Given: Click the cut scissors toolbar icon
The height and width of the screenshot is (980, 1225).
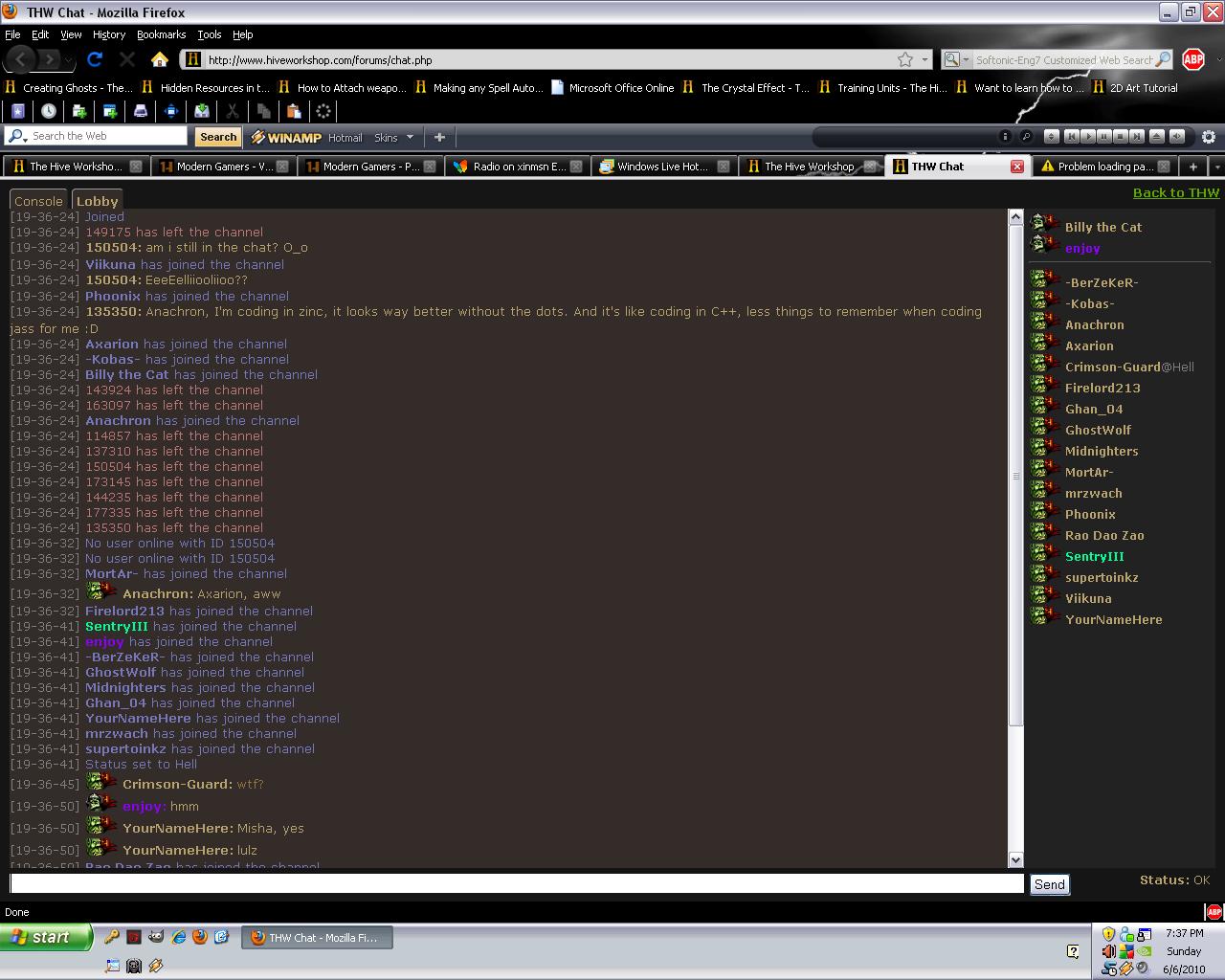Looking at the screenshot, I should [x=233, y=111].
